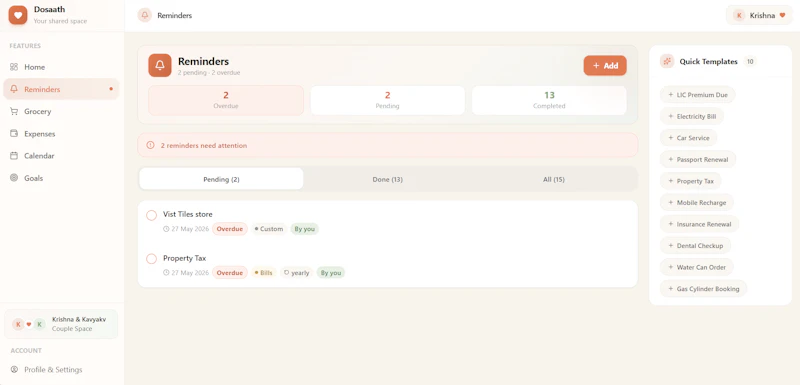Click the large orange Reminders bell icon
The image size is (800, 385).
click(160, 65)
